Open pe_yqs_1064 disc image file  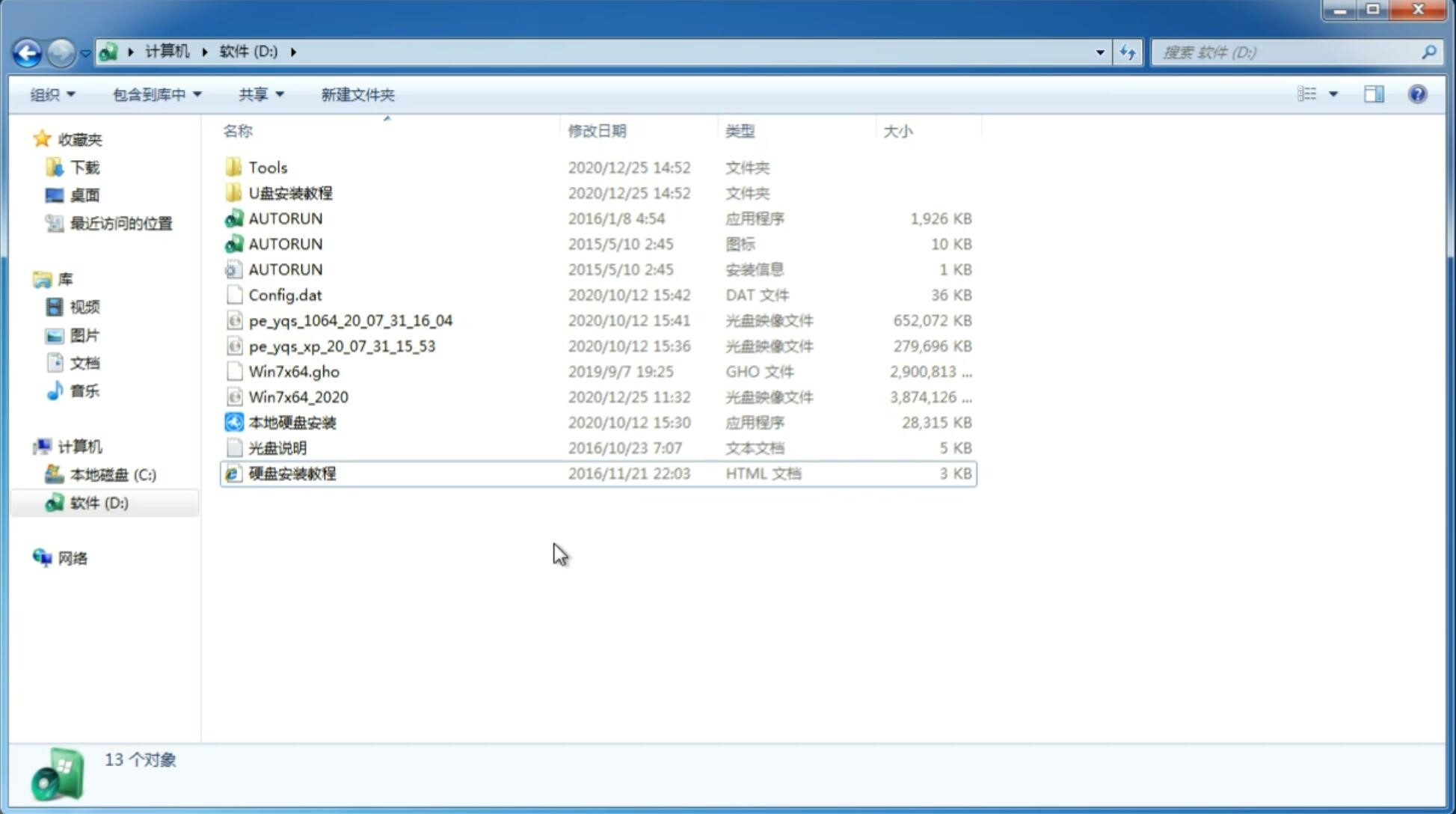coord(350,320)
